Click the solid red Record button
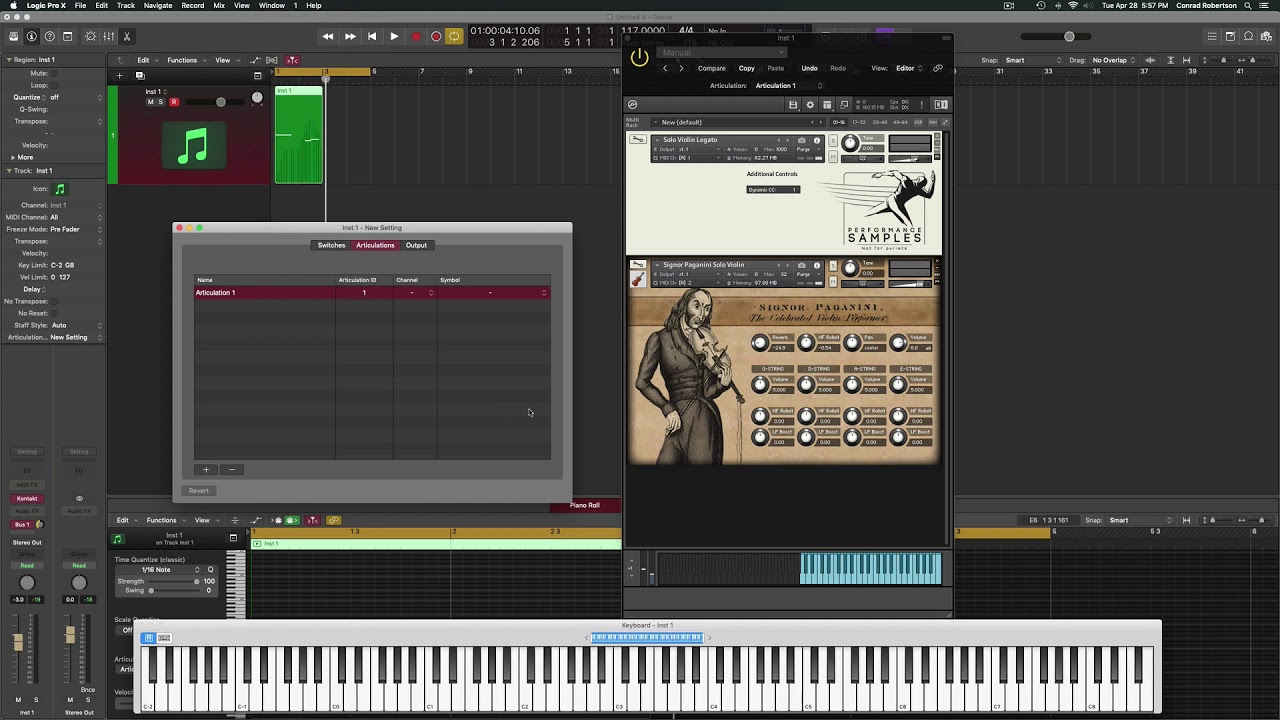The height and width of the screenshot is (720, 1280). 416,37
